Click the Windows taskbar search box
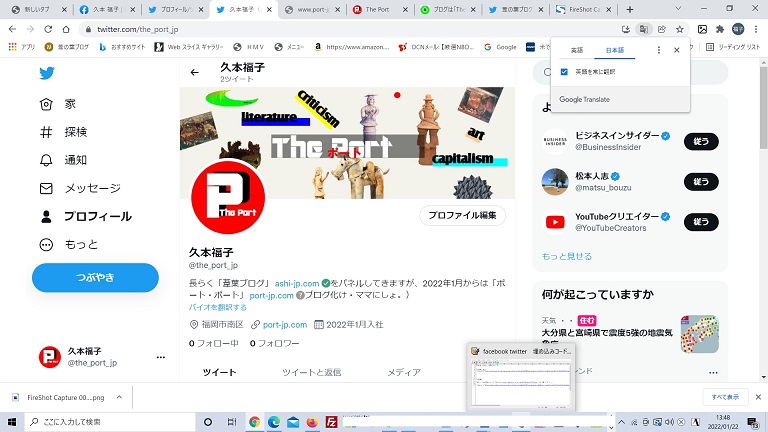Image resolution: width=768 pixels, height=432 pixels. pyautogui.click(x=110, y=422)
